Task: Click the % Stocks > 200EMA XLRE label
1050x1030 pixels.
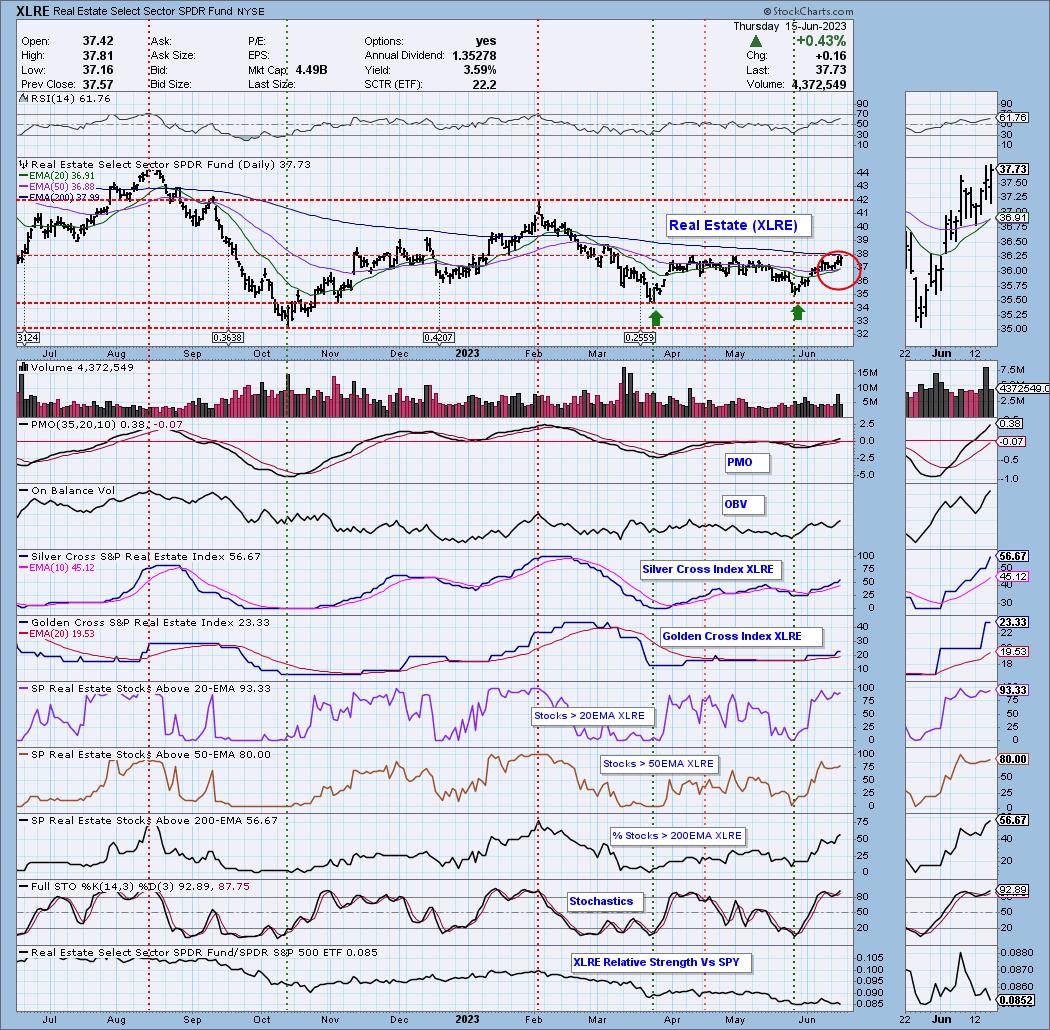Action: (677, 836)
